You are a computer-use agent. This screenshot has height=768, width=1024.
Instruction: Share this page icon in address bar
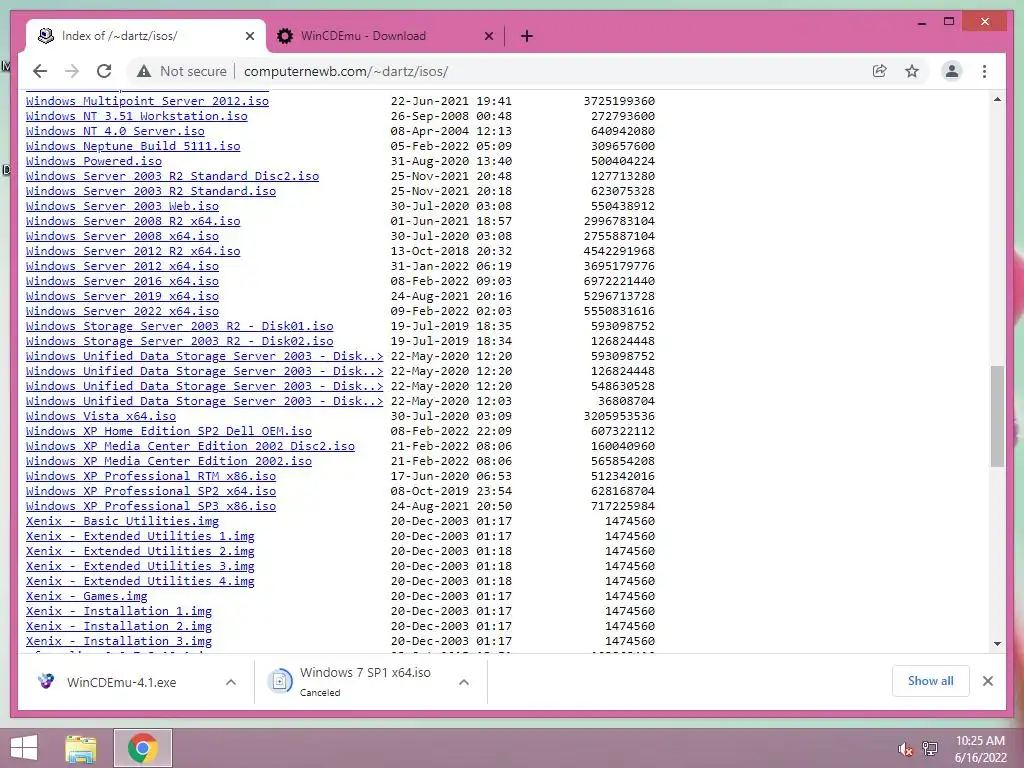pyautogui.click(x=880, y=71)
